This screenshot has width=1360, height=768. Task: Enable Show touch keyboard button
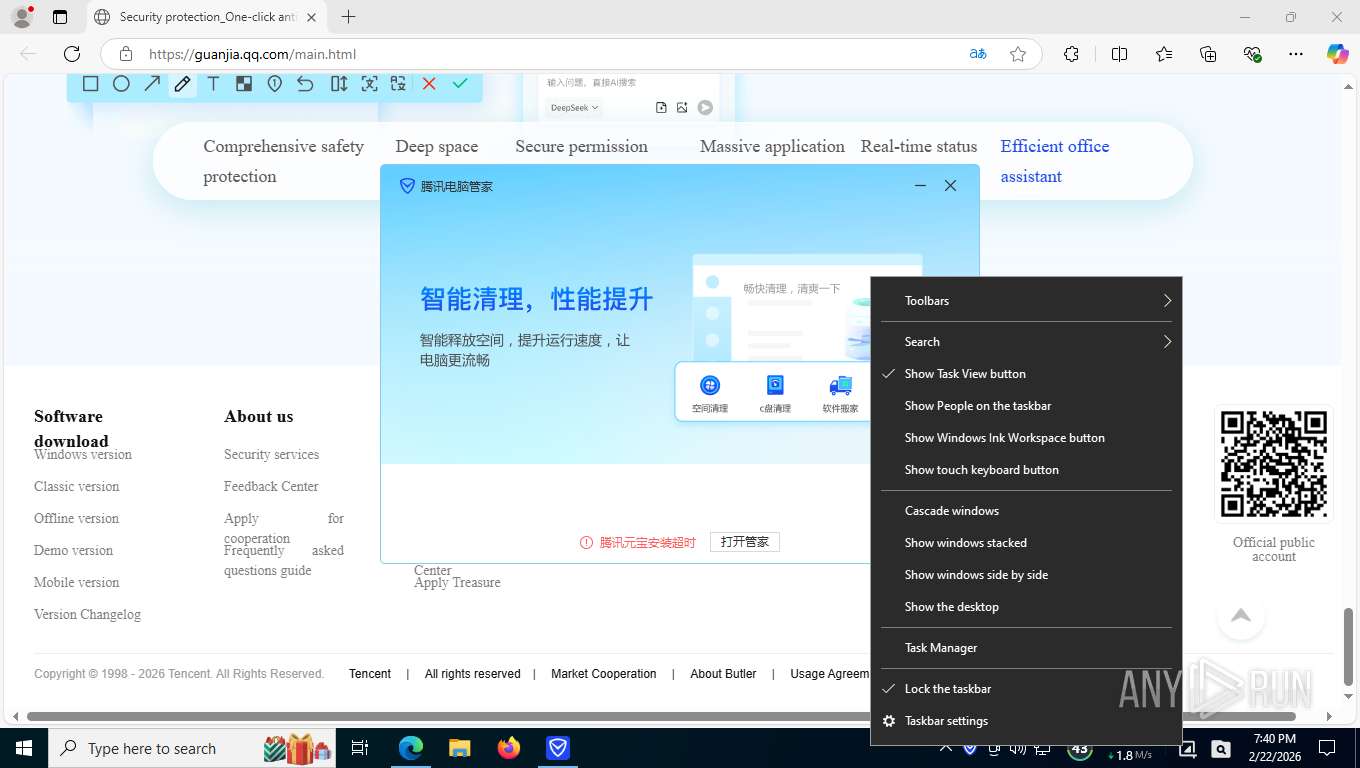tap(1026, 470)
